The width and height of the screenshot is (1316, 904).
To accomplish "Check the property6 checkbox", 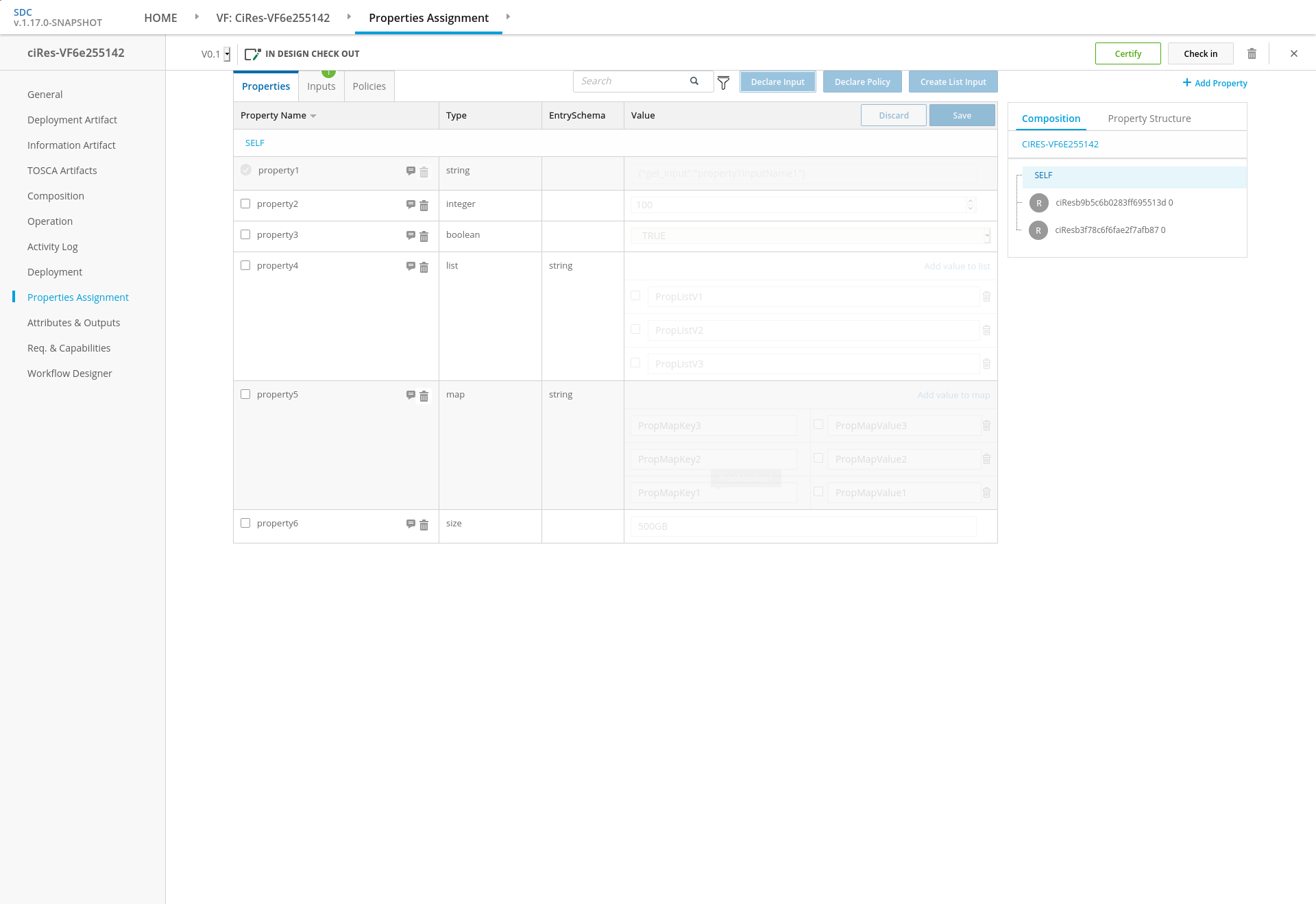I will tap(245, 523).
